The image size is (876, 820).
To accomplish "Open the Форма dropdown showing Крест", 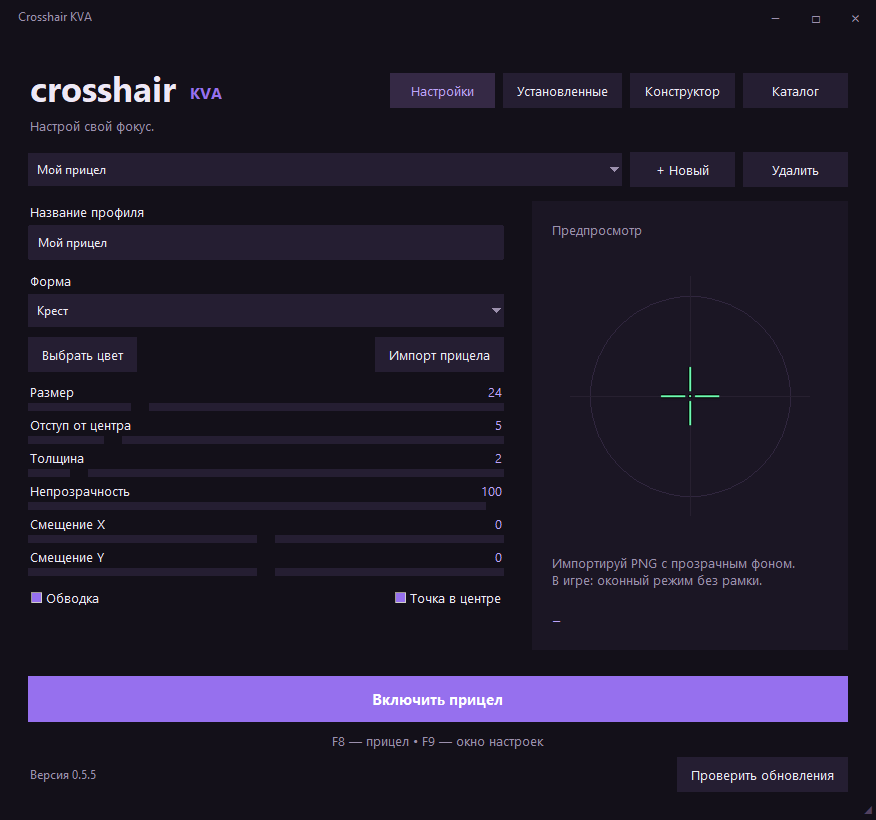I will coord(266,311).
